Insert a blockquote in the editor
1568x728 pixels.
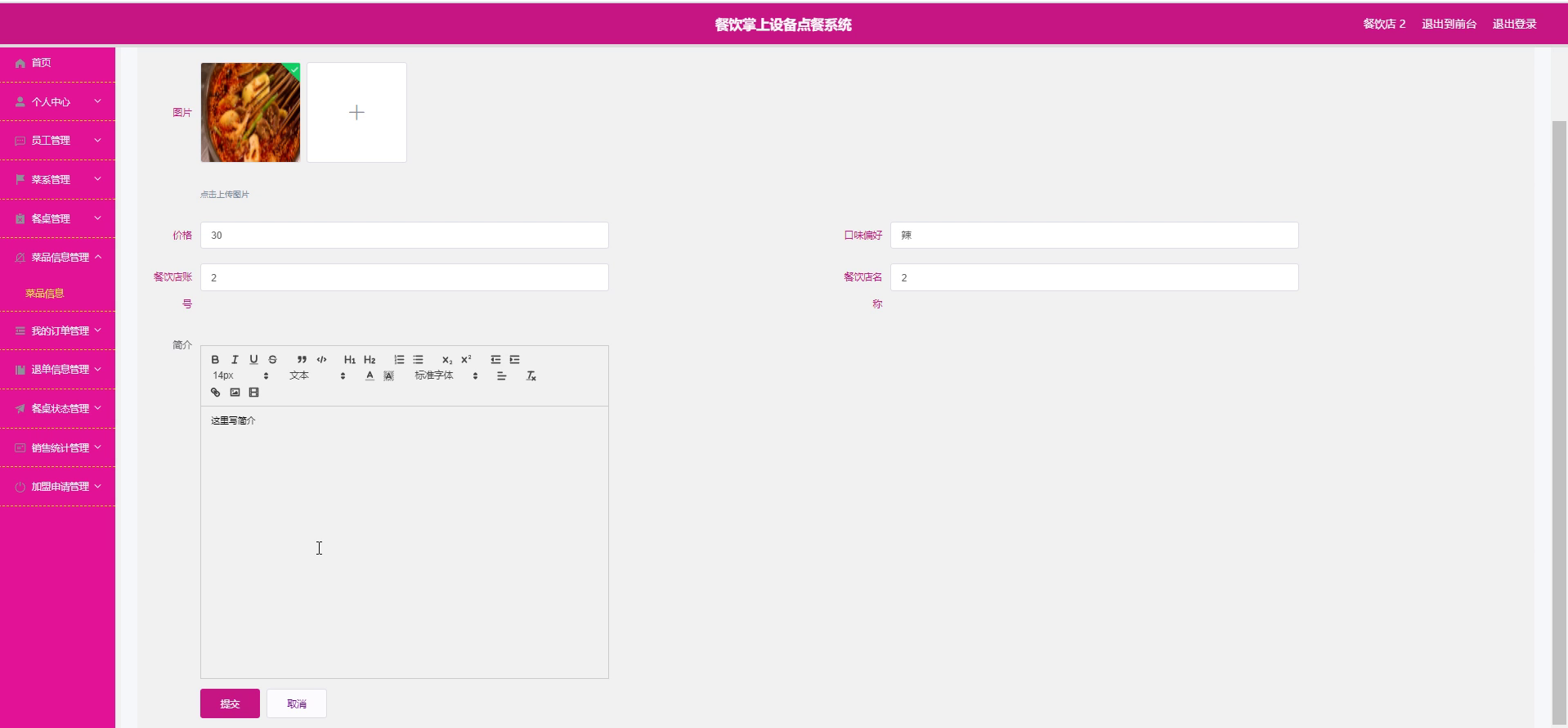tap(302, 360)
